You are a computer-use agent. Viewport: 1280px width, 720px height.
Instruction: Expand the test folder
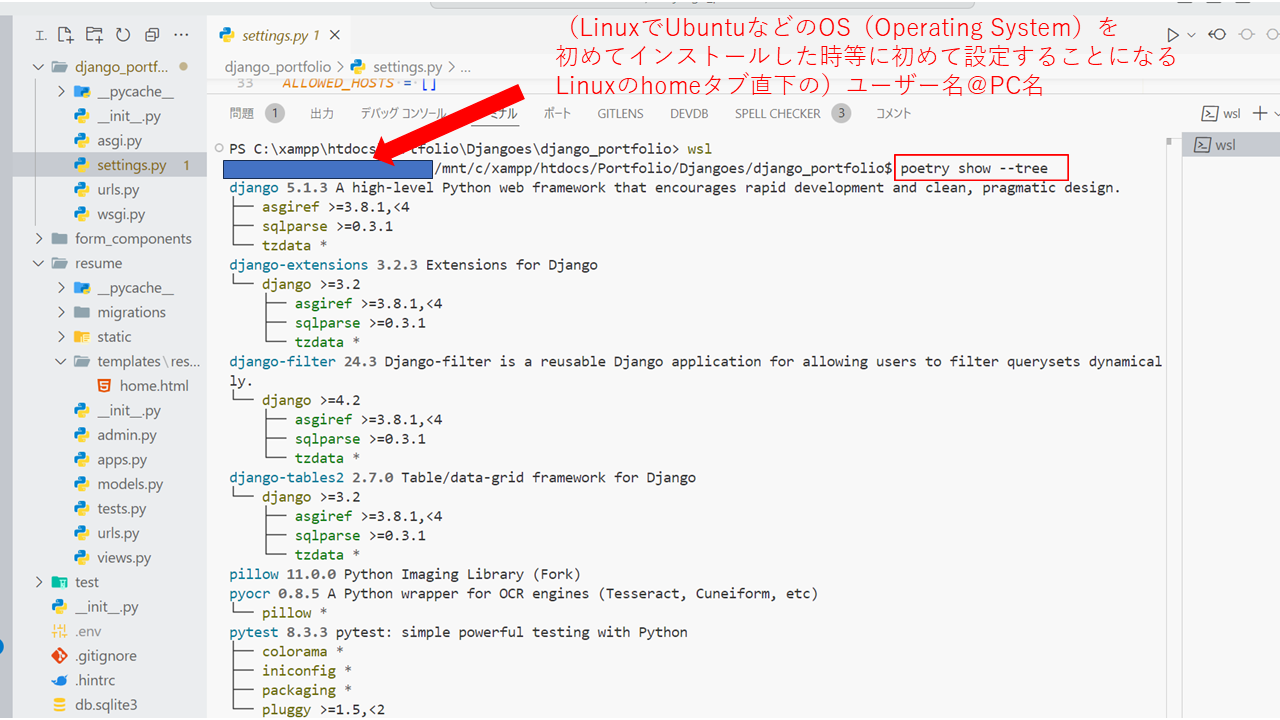[x=39, y=582]
